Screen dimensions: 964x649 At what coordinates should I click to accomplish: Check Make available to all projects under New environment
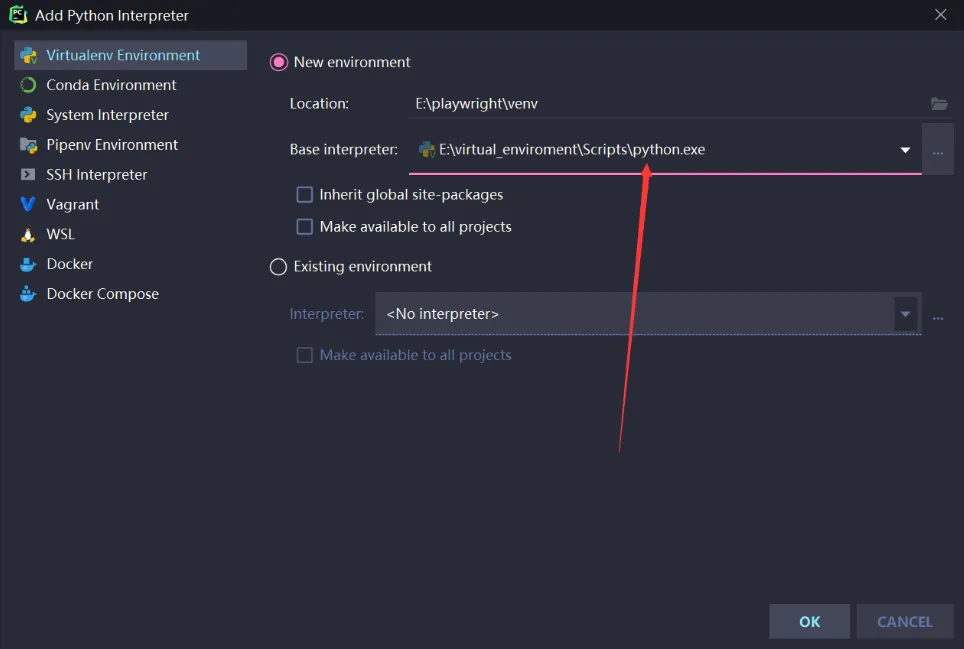coord(305,227)
